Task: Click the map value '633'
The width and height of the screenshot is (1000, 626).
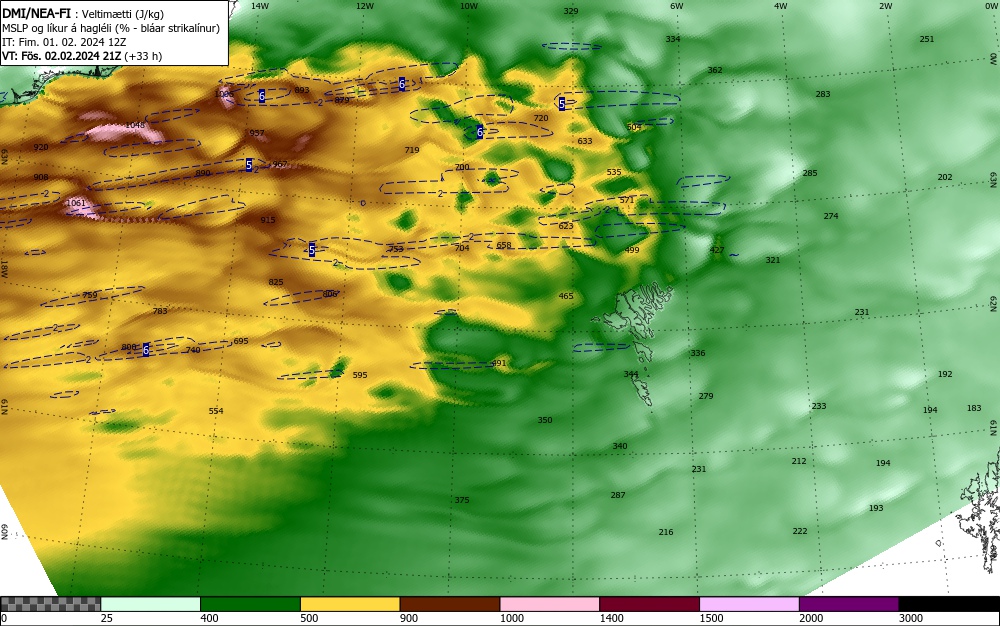Action: pyautogui.click(x=585, y=142)
